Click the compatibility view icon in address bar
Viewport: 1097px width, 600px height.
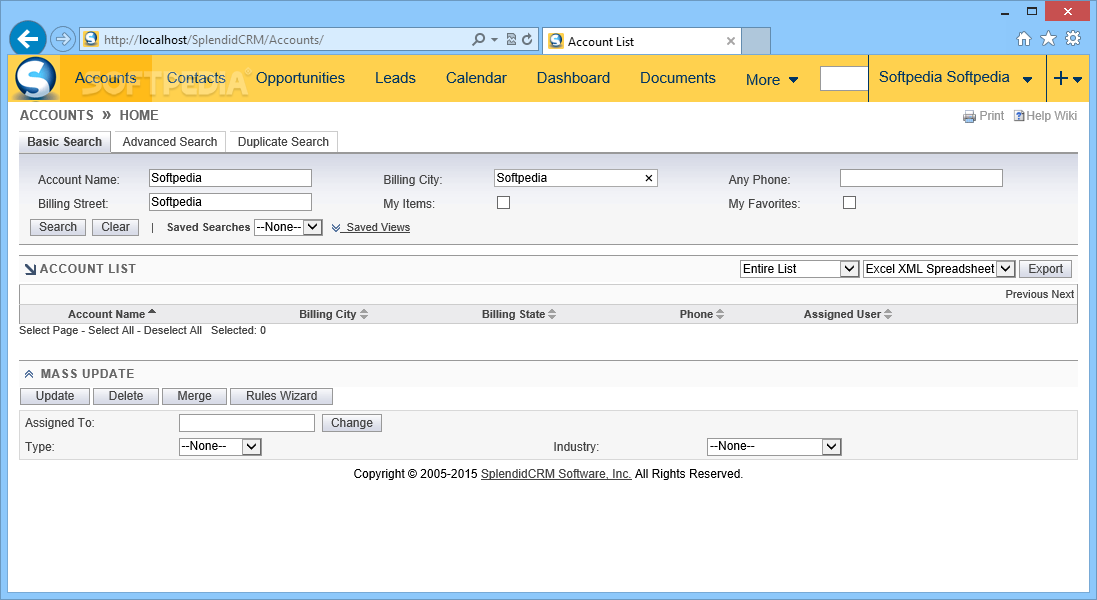pyautogui.click(x=511, y=39)
